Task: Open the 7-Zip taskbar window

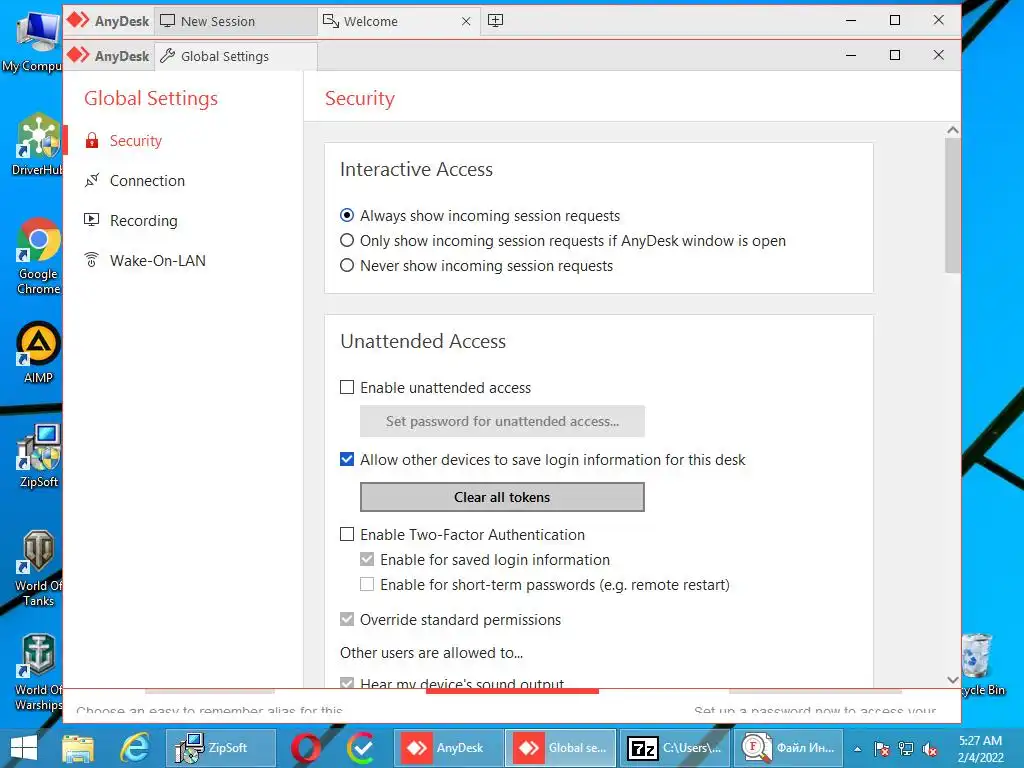Action: 675,748
